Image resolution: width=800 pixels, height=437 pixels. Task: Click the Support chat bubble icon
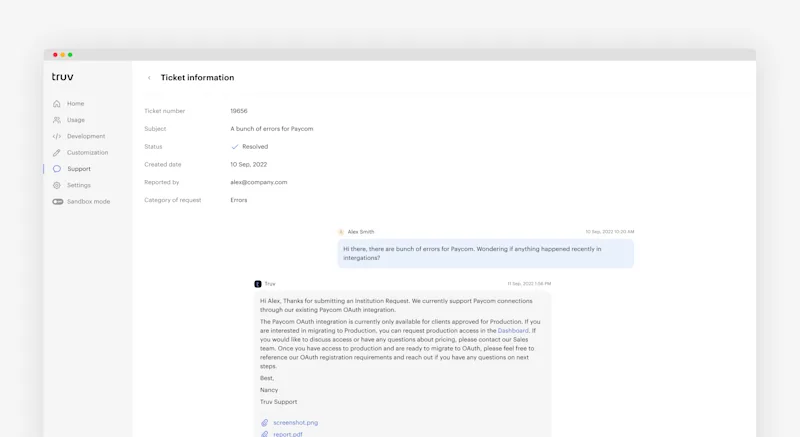coord(57,169)
